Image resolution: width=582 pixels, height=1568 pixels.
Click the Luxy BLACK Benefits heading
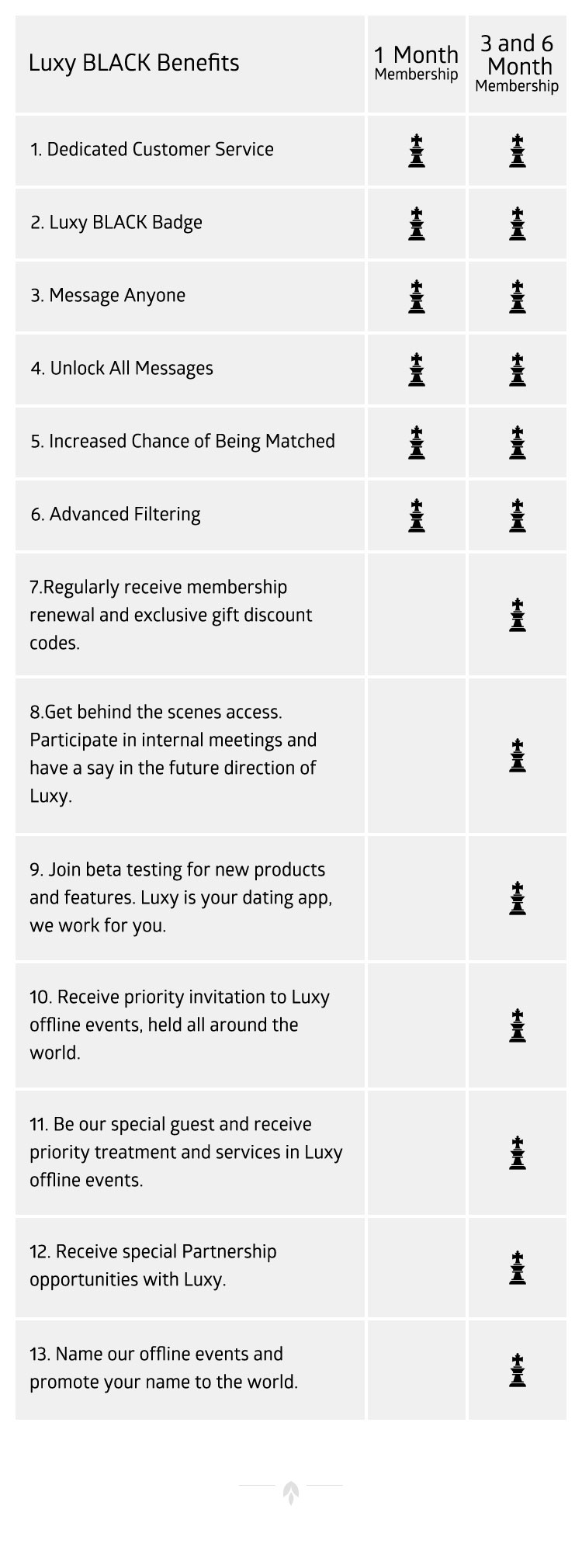click(134, 63)
